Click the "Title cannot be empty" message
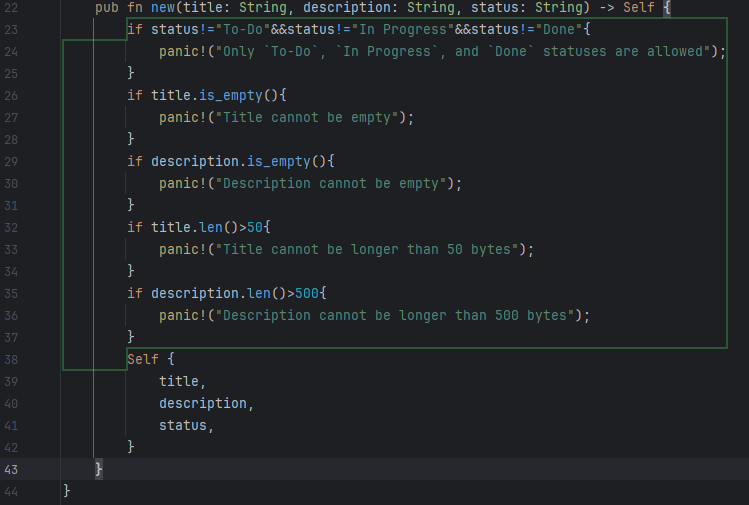 310,118
